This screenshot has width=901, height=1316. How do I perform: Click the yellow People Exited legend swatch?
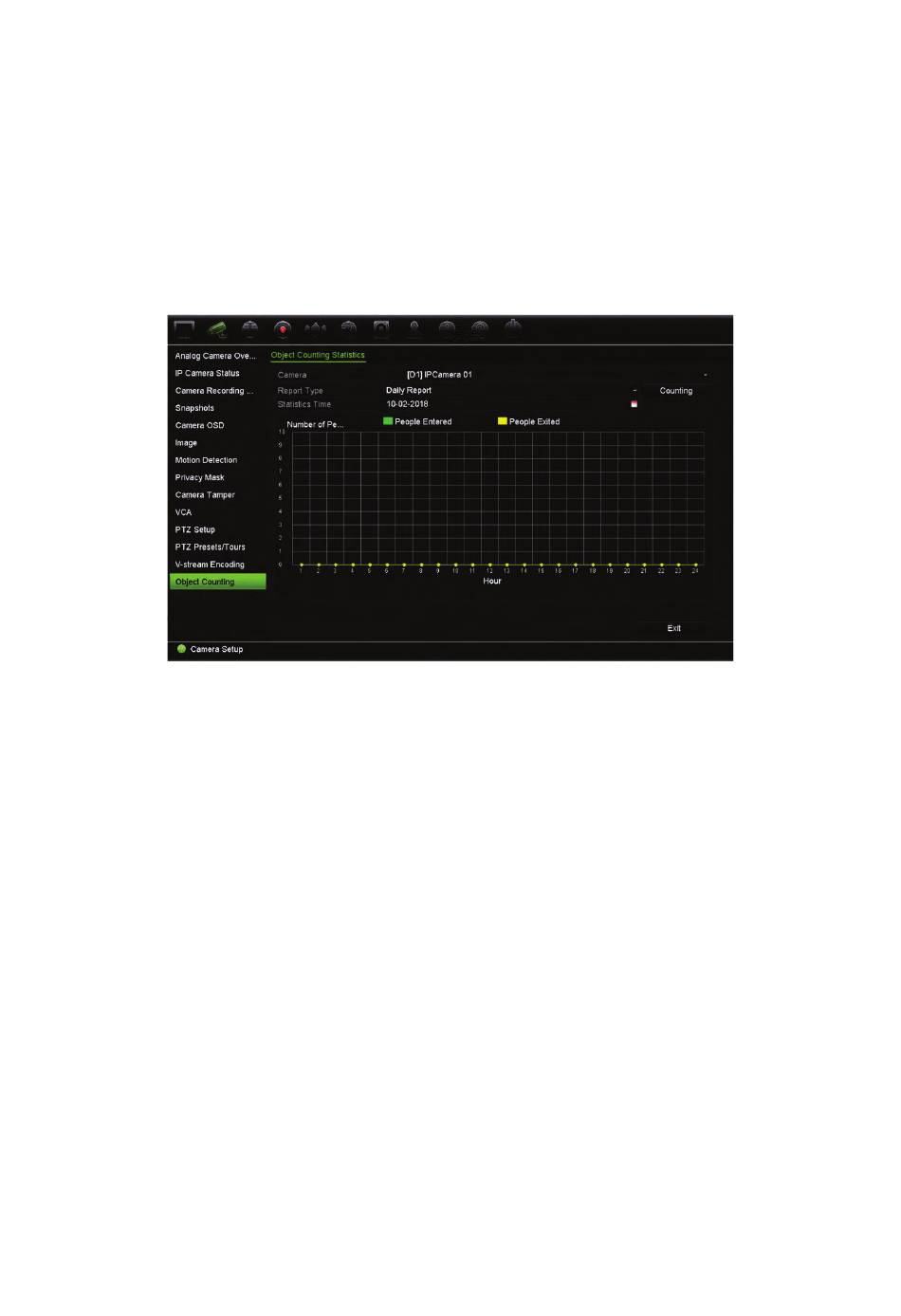(503, 421)
